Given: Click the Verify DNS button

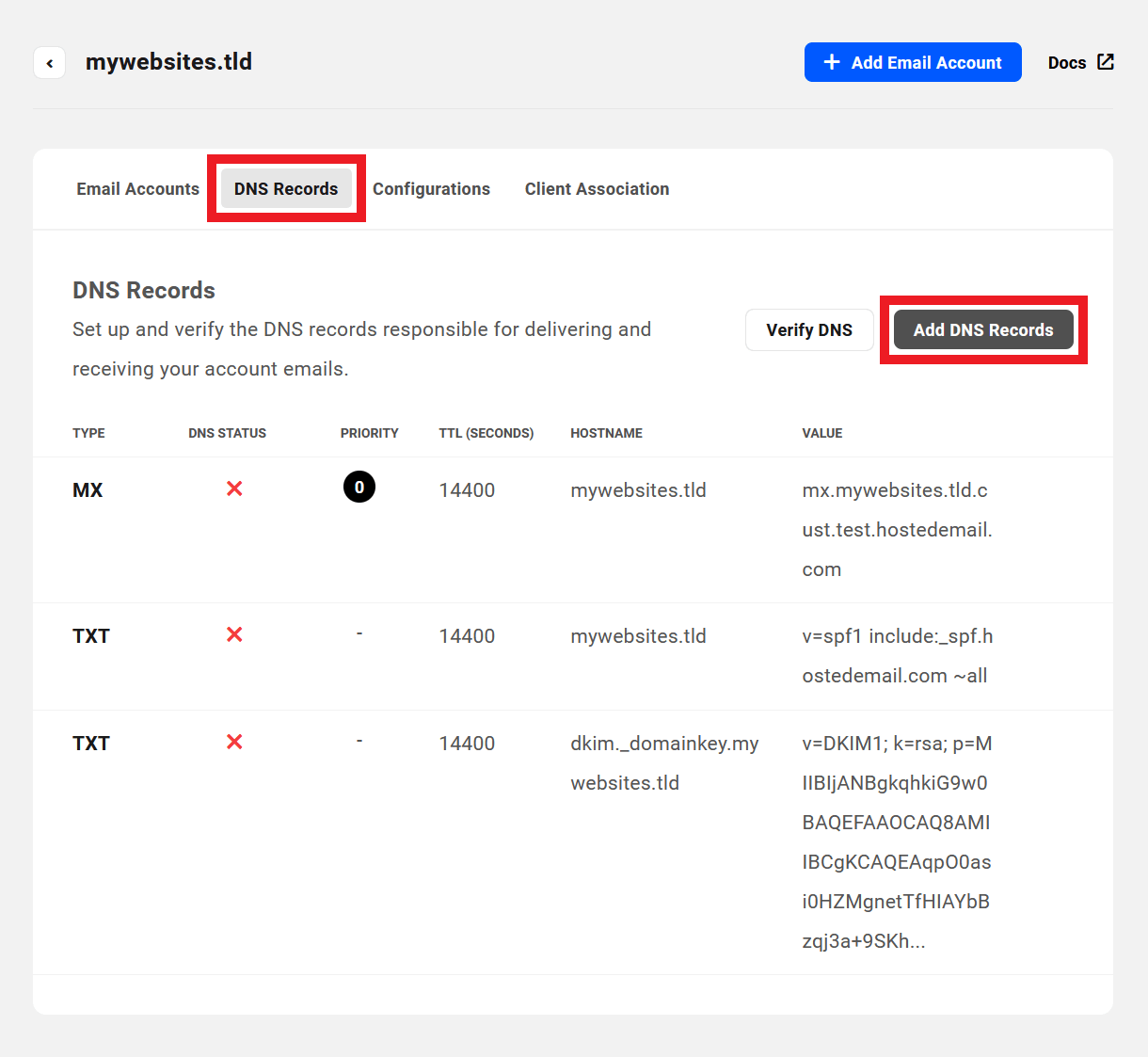Looking at the screenshot, I should 809,330.
